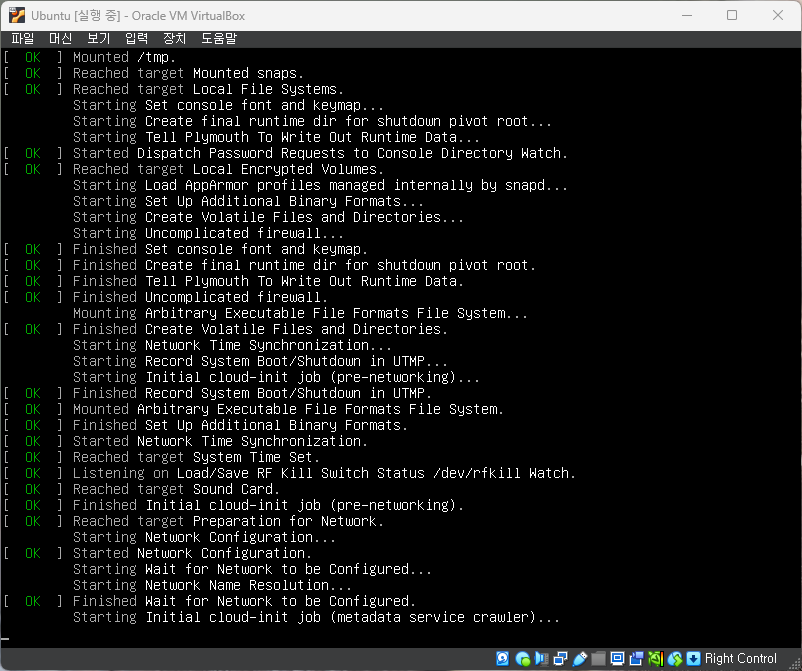
Task: Click 'Reached target Mounted snaps.' line
Action: (188, 73)
